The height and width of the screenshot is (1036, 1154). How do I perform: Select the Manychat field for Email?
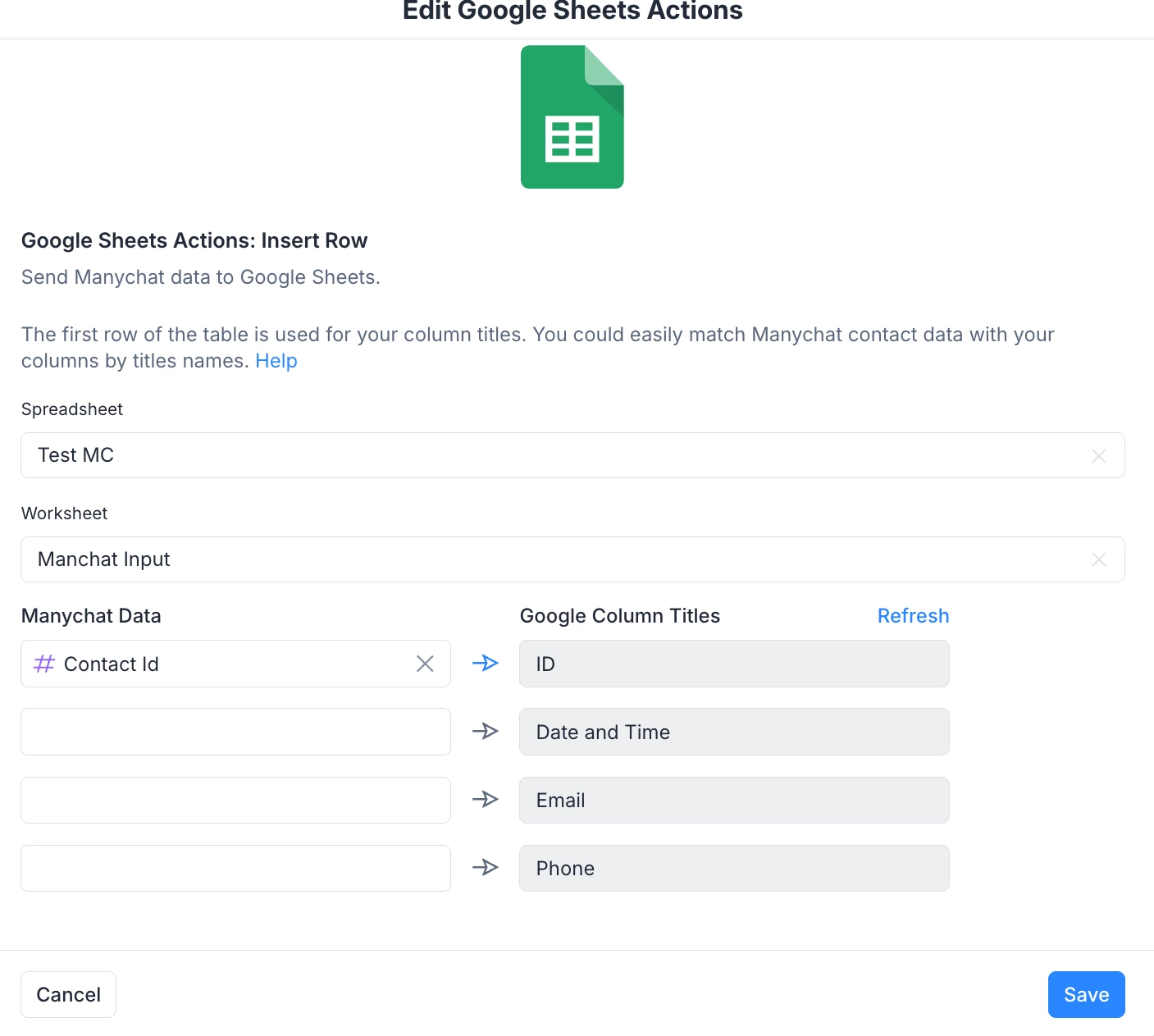point(235,800)
